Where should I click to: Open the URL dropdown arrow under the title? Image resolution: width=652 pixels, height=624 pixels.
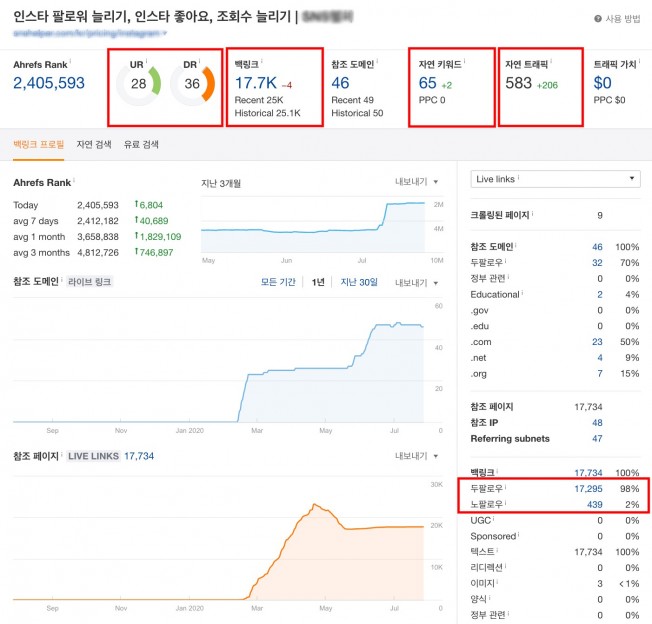(x=165, y=33)
